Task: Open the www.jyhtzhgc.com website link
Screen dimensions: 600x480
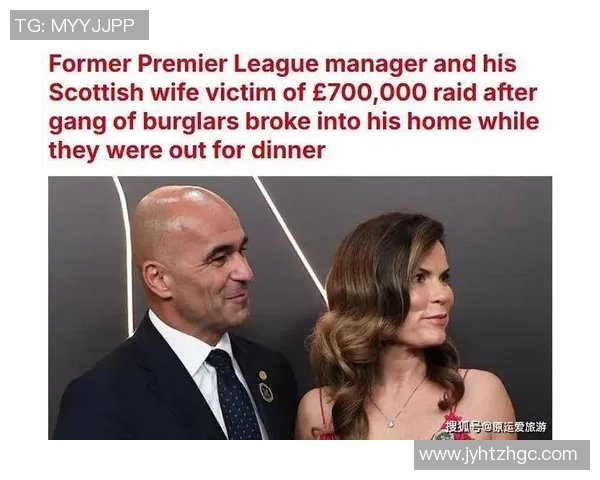Action: tap(502, 455)
